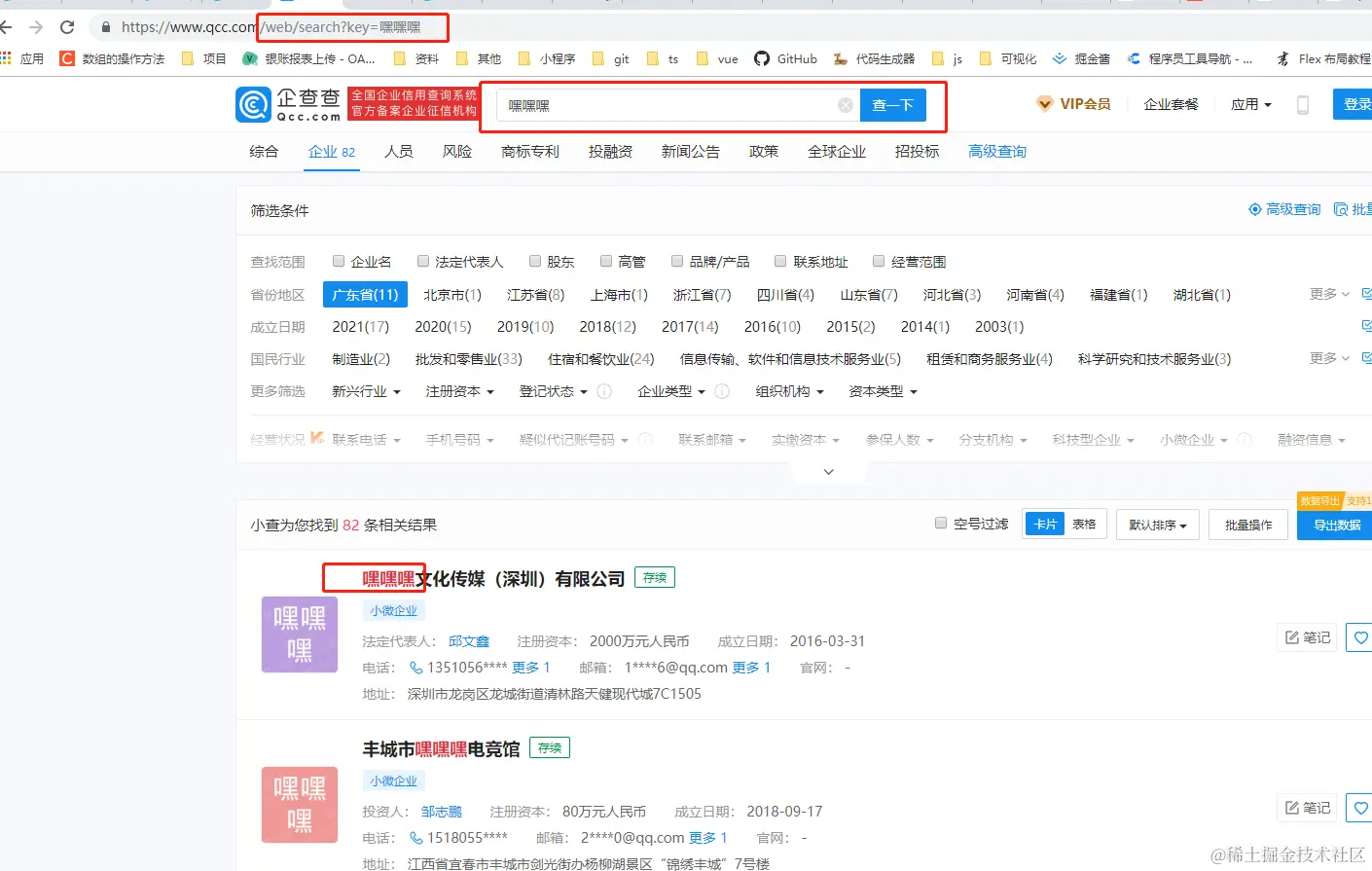Click the mobile phone icon in the header
This screenshot has width=1372, height=871.
1303,105
